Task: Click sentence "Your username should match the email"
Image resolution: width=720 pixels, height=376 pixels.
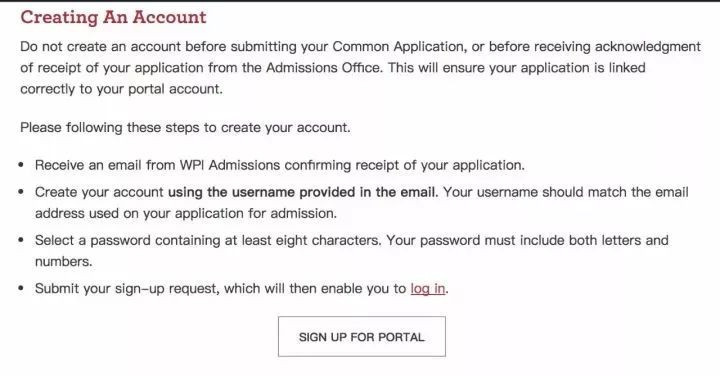Action: tap(566, 192)
